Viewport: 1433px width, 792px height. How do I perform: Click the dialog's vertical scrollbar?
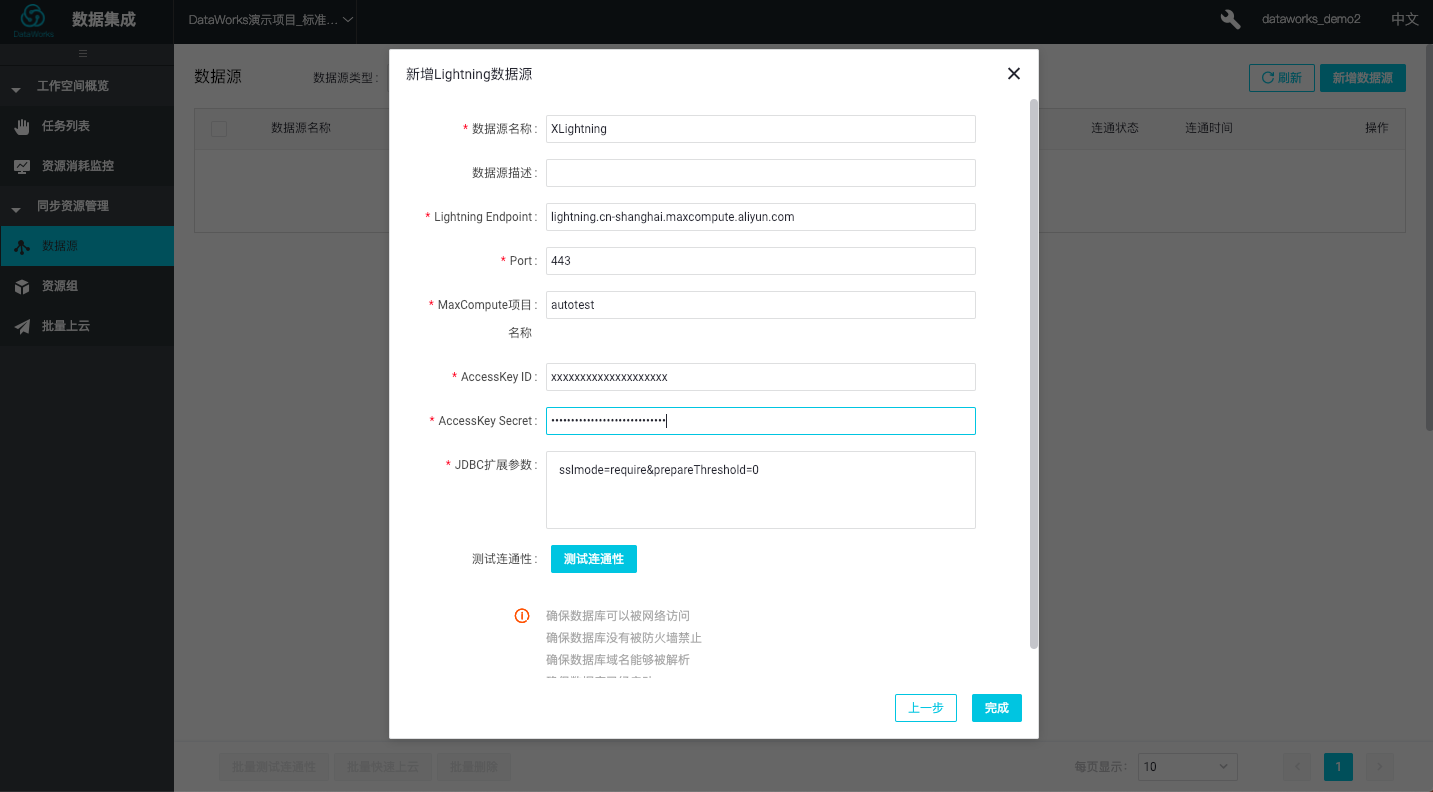(1034, 373)
